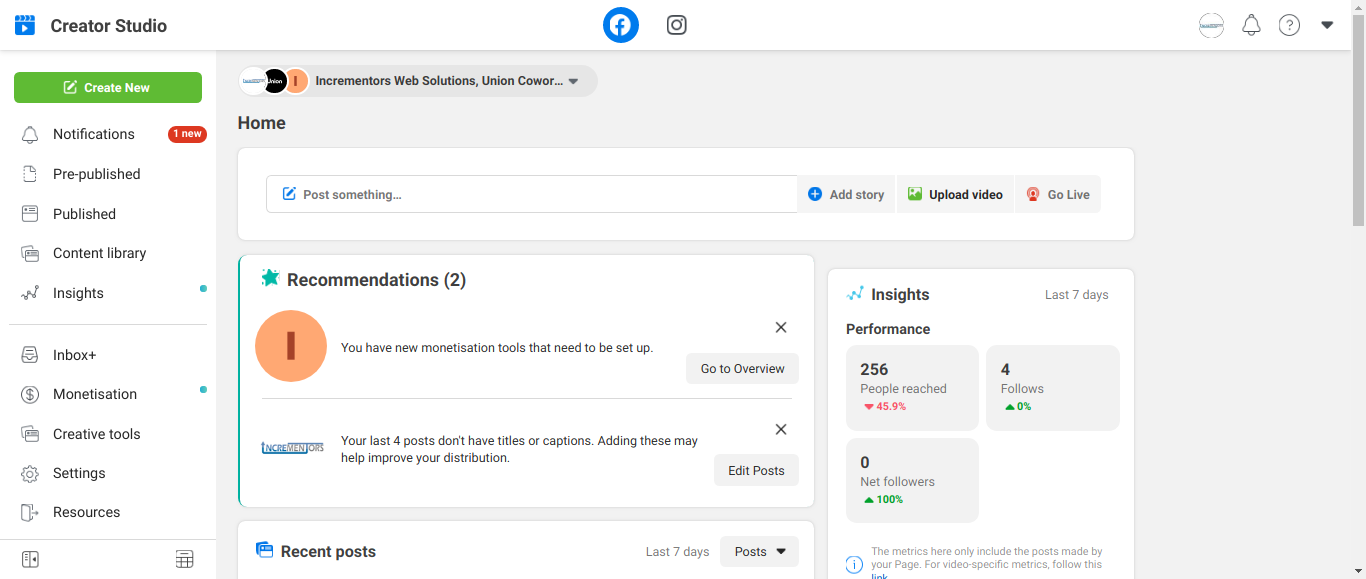Collapse the sidebar with the panel icon
Viewport: 1366px width, 579px height.
click(30, 559)
